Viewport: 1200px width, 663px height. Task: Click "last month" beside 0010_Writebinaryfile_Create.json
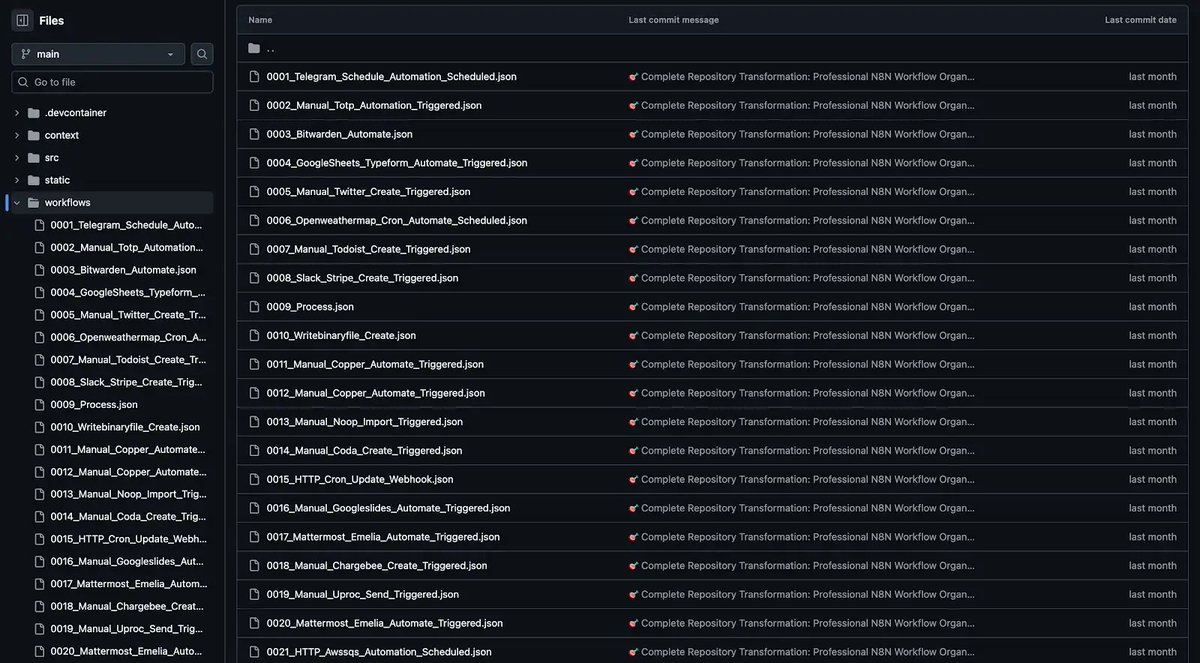1152,335
